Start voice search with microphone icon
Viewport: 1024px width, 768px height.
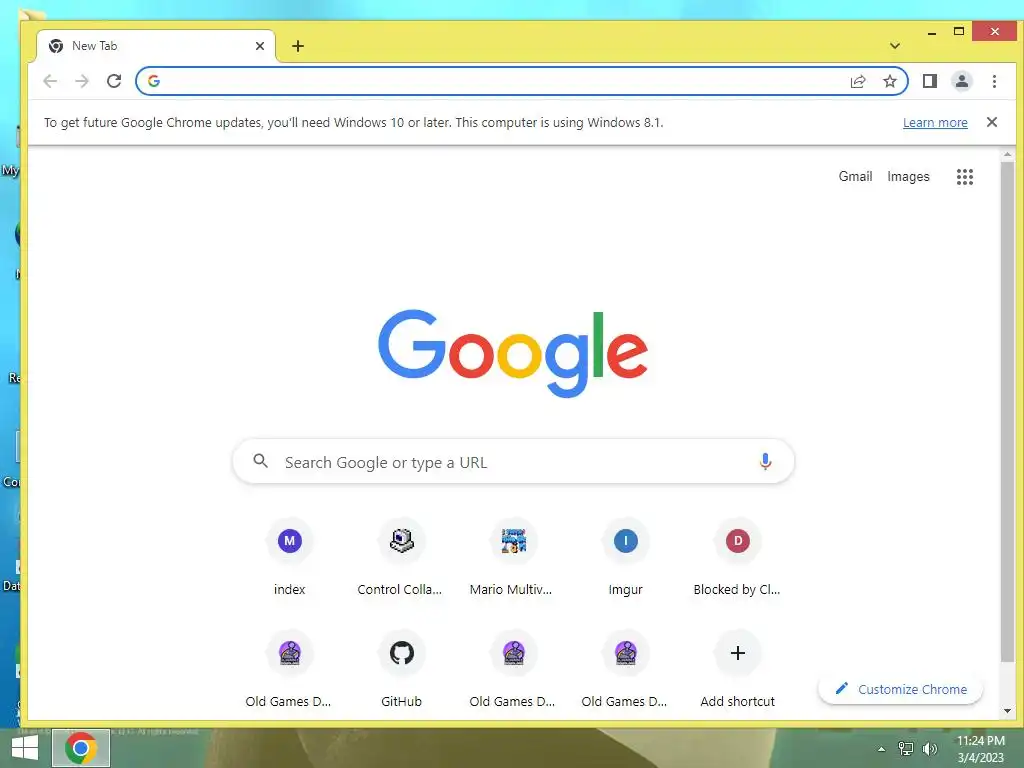click(765, 462)
